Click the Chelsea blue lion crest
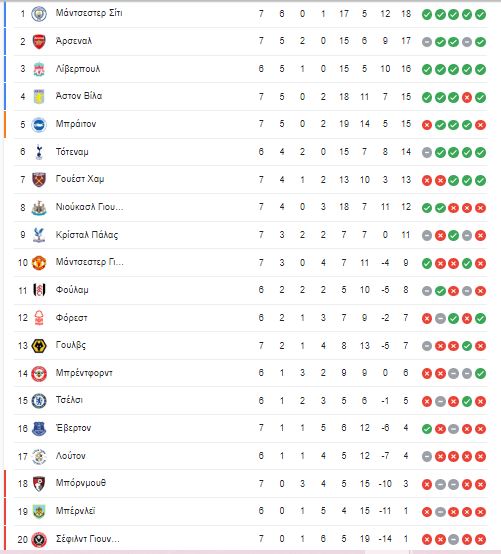501x554 pixels. tap(39, 401)
